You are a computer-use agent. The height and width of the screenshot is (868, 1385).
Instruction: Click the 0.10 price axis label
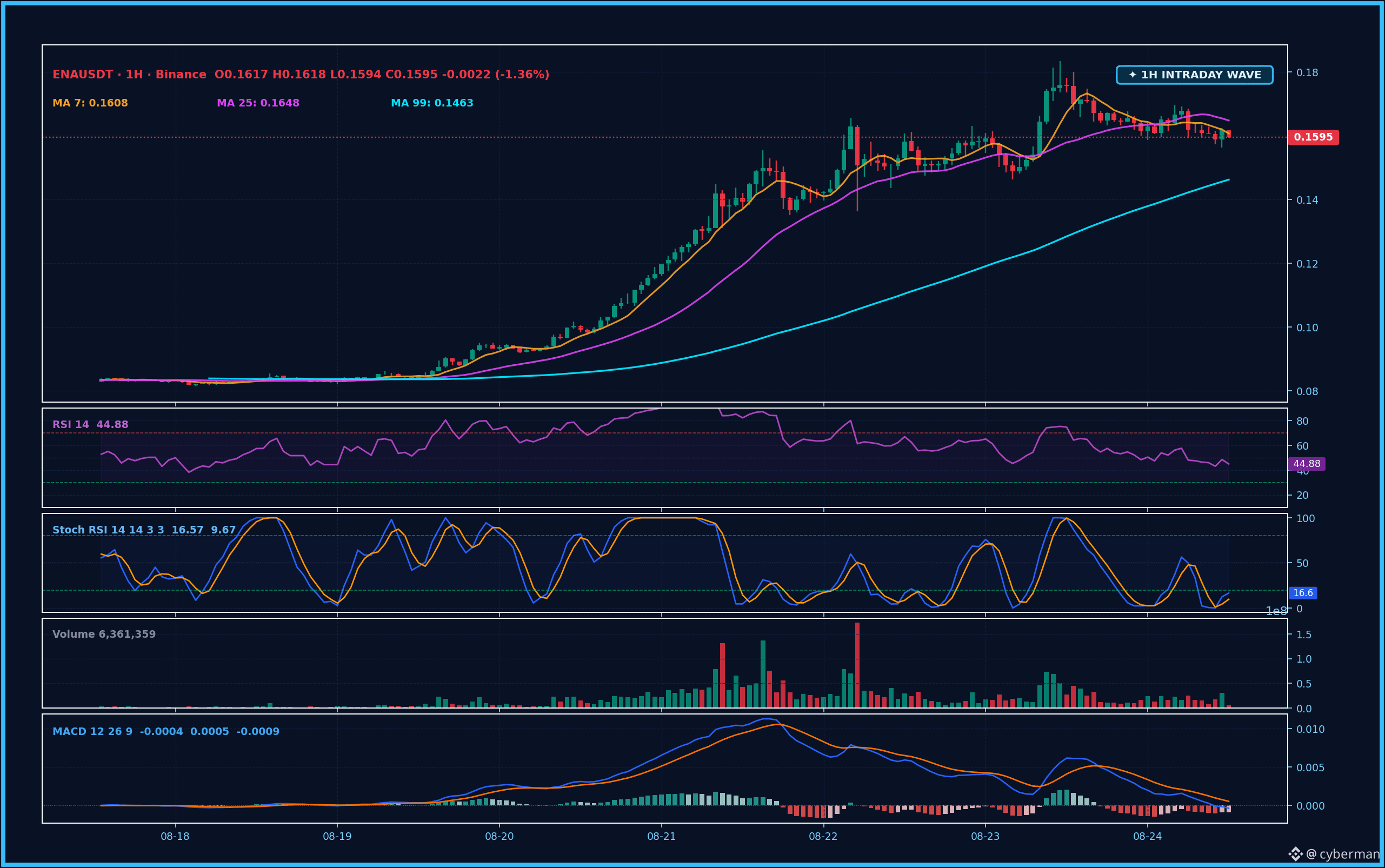pos(1307,327)
